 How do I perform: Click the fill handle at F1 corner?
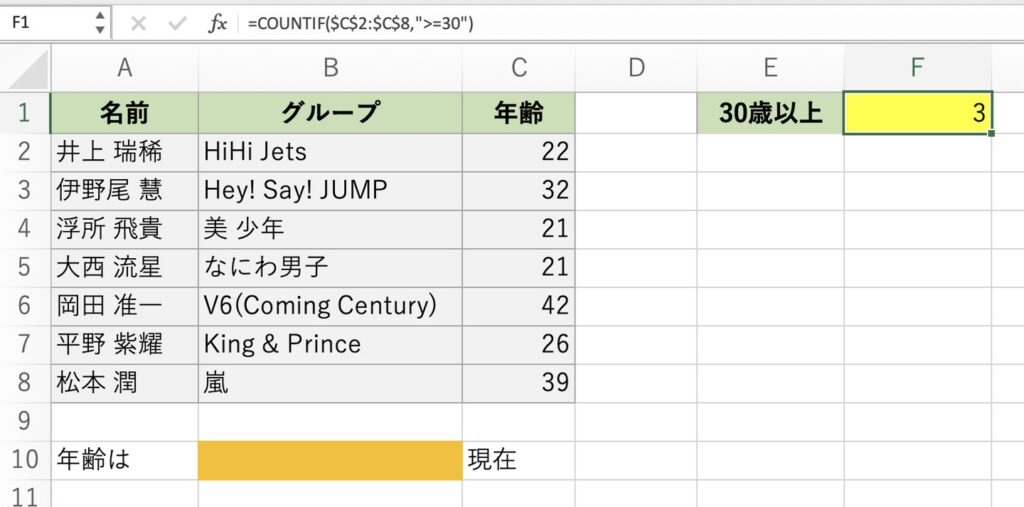point(992,134)
